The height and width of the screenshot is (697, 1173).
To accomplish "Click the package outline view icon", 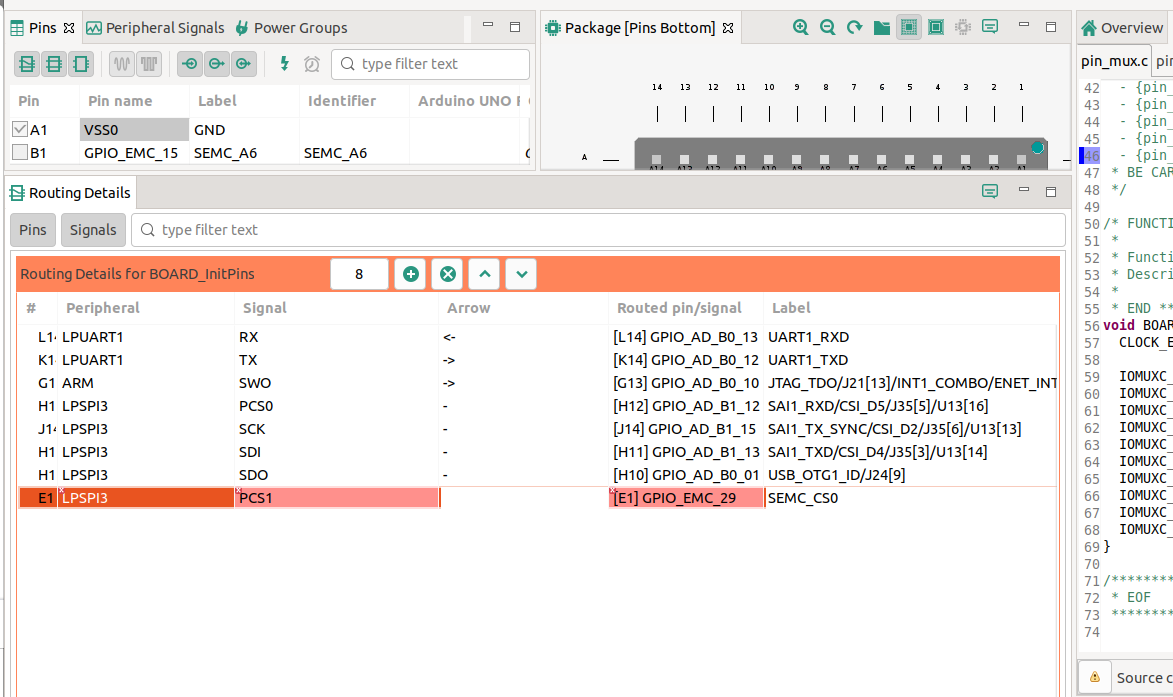I will coord(936,28).
